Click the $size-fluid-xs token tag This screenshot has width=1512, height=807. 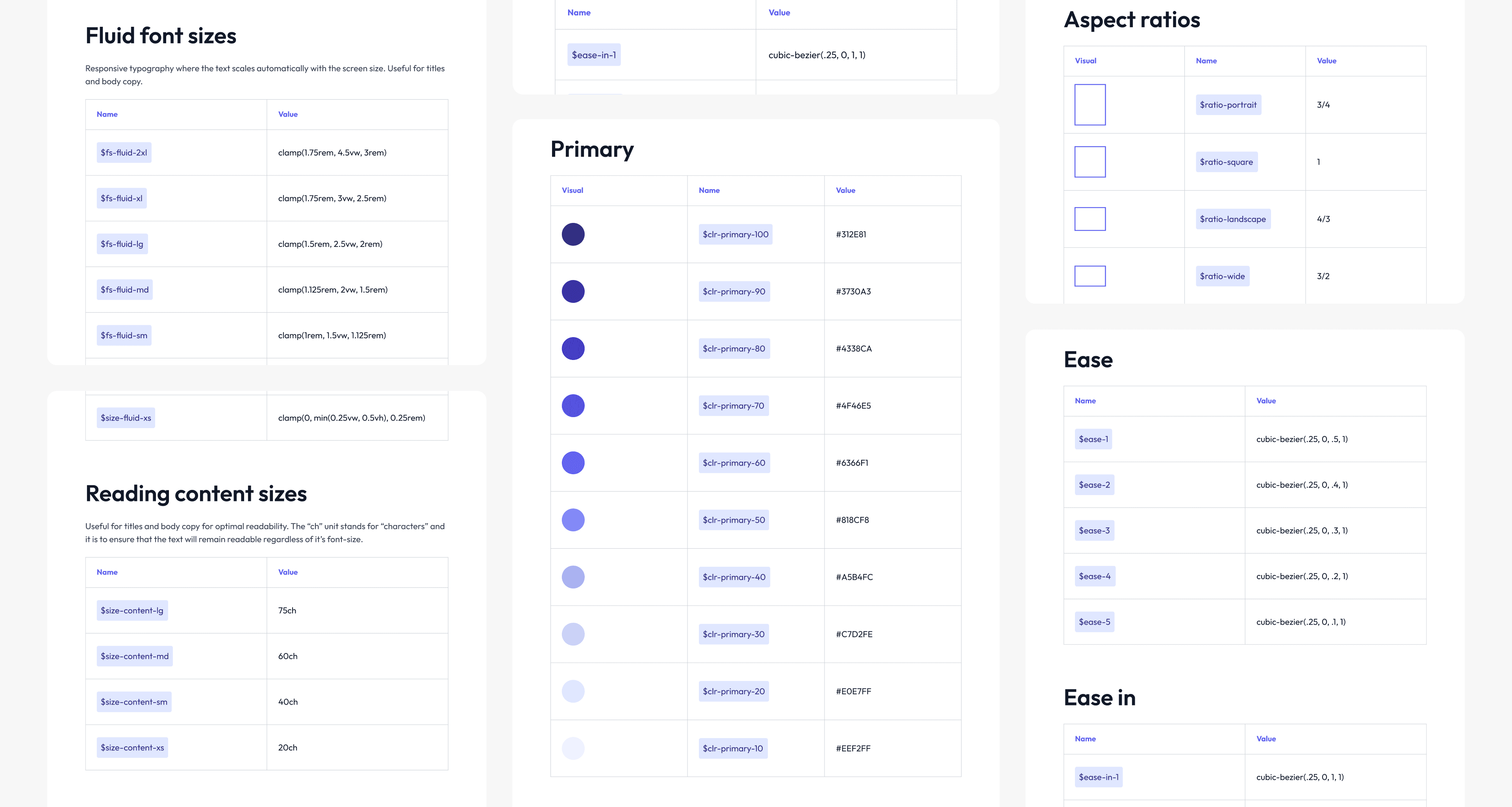click(x=126, y=418)
